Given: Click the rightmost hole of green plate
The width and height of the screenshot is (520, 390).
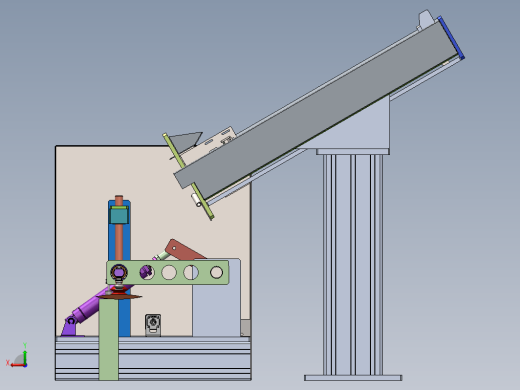Looking at the screenshot, I should click(x=216, y=272).
